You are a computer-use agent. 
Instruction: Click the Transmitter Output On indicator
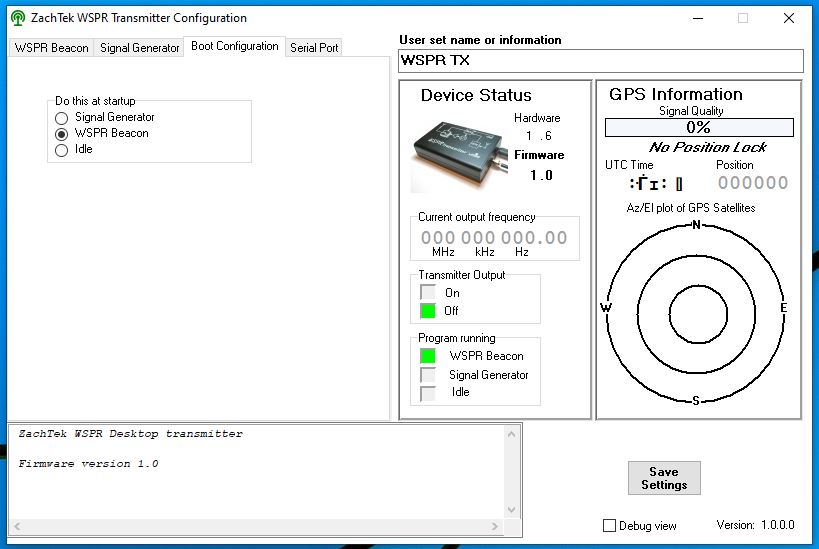(x=428, y=293)
